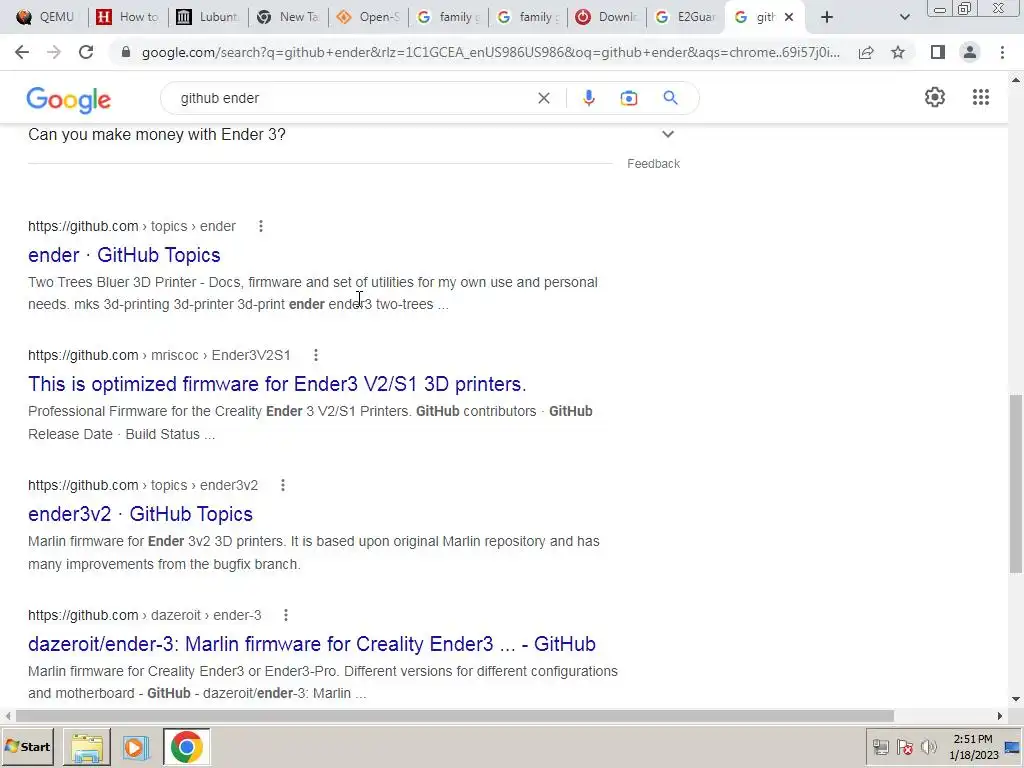Open Action Center flag in tray
Viewport: 1024px width, 768px height.
904,747
